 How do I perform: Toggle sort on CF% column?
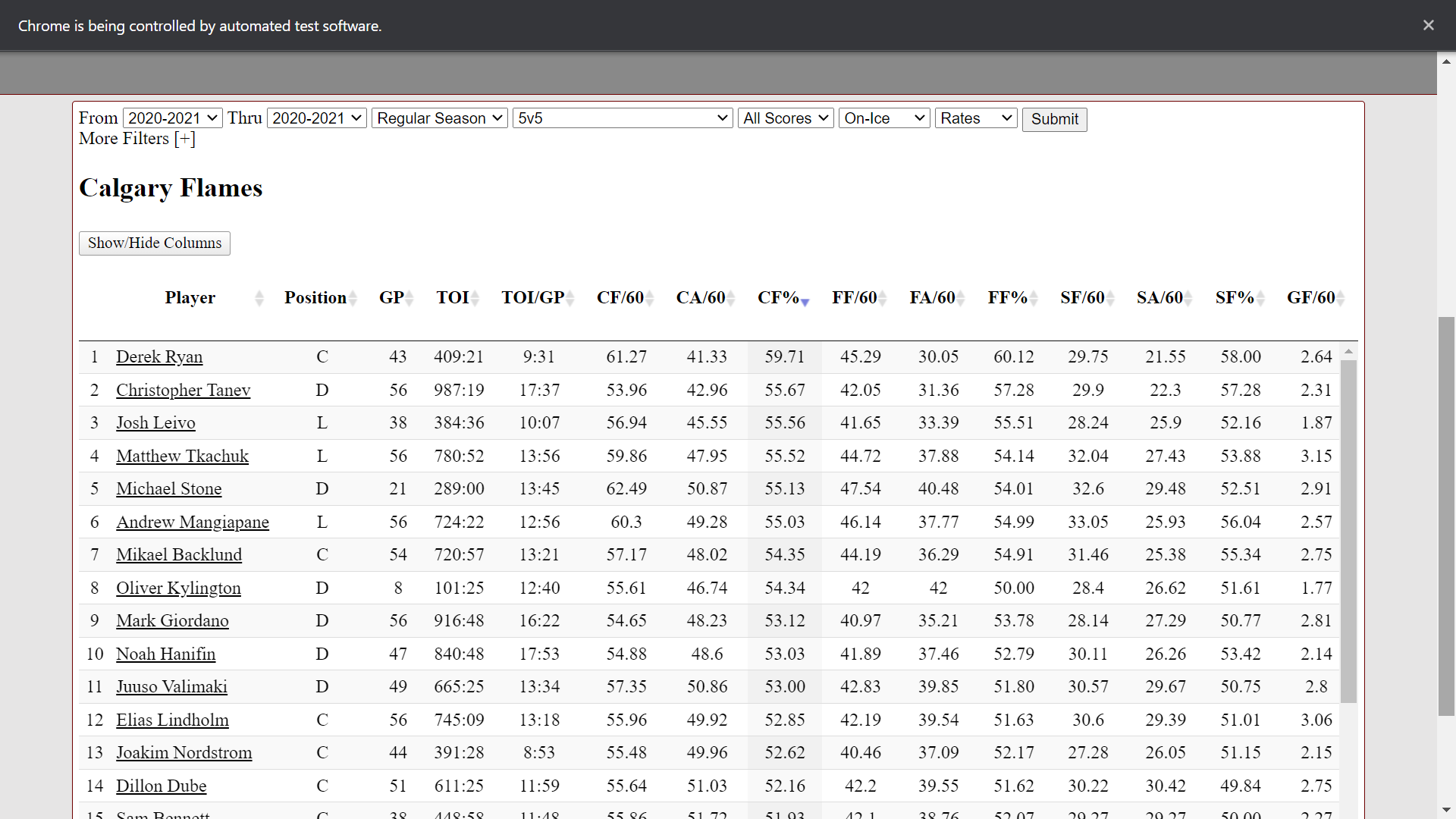[x=779, y=298]
